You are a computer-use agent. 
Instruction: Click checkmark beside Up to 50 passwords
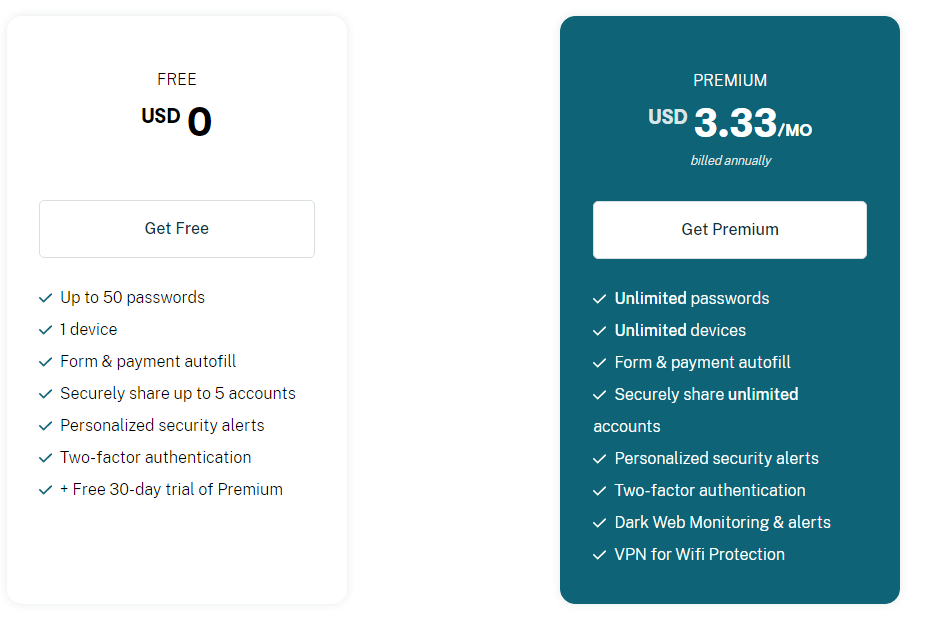(45, 298)
